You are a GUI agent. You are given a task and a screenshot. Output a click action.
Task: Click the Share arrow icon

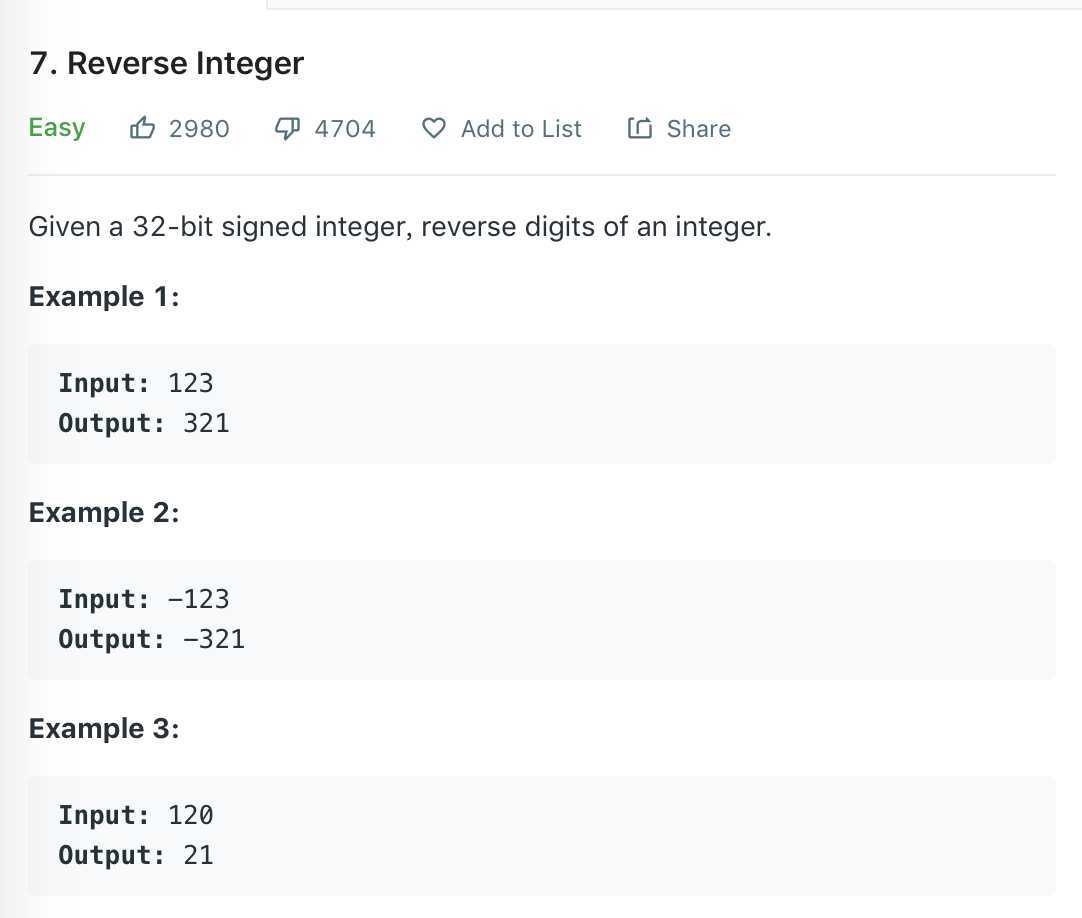(x=640, y=128)
